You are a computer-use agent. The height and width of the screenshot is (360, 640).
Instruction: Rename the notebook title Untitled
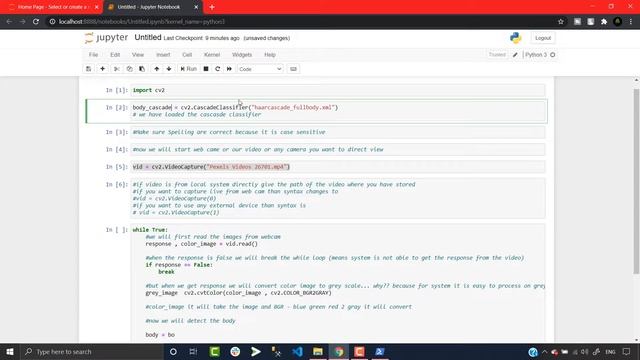148,38
